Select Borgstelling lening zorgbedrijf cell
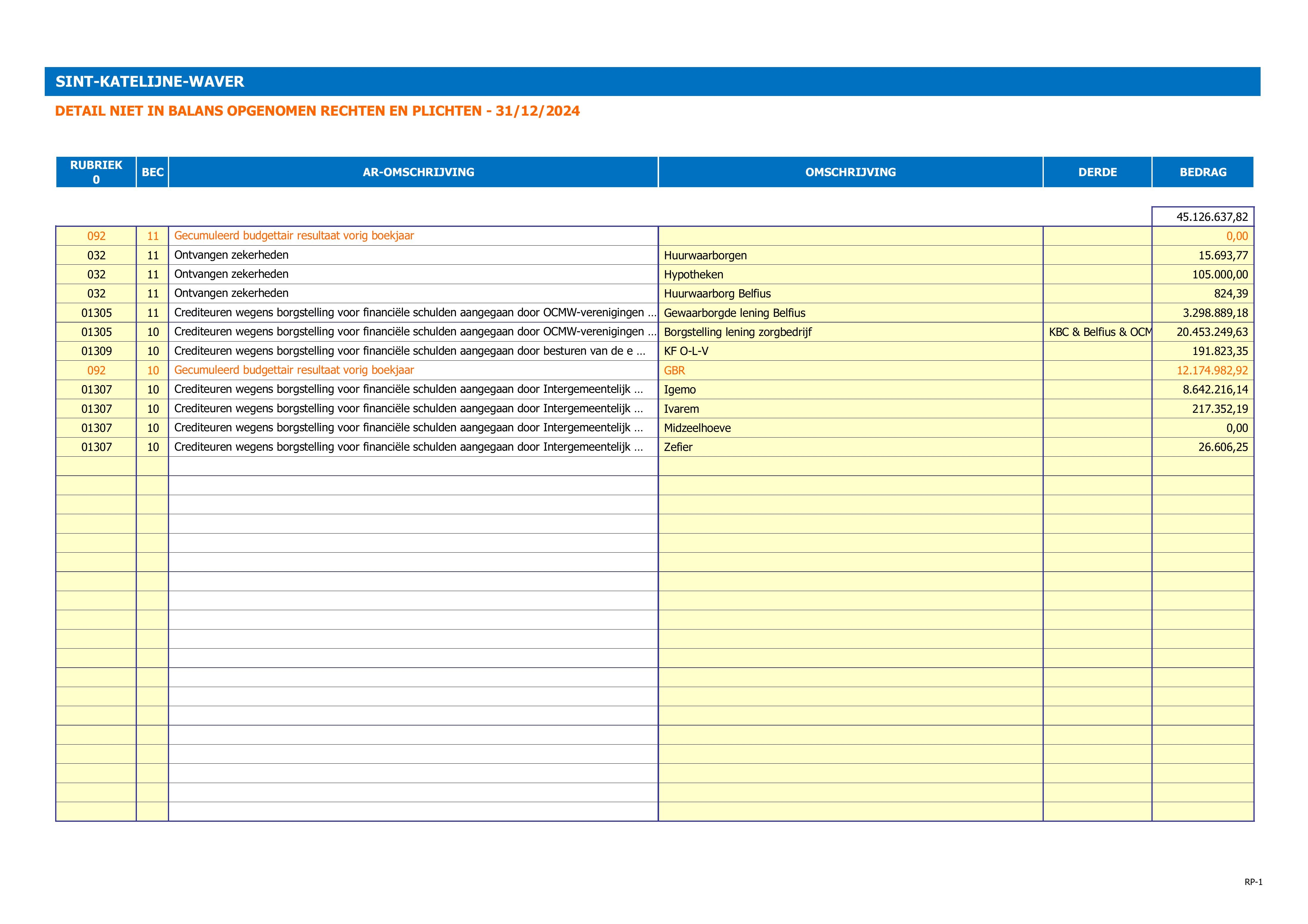 [x=851, y=332]
